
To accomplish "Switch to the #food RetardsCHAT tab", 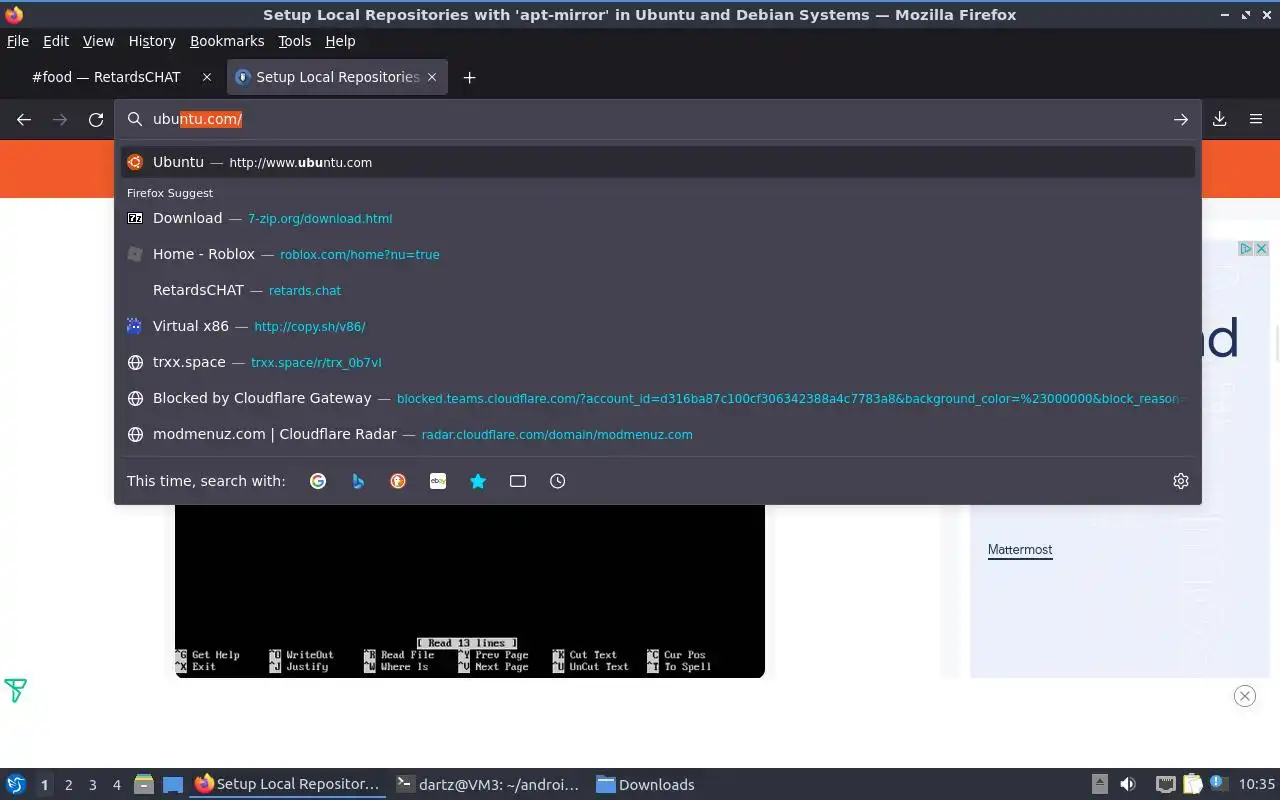I will coord(112,77).
